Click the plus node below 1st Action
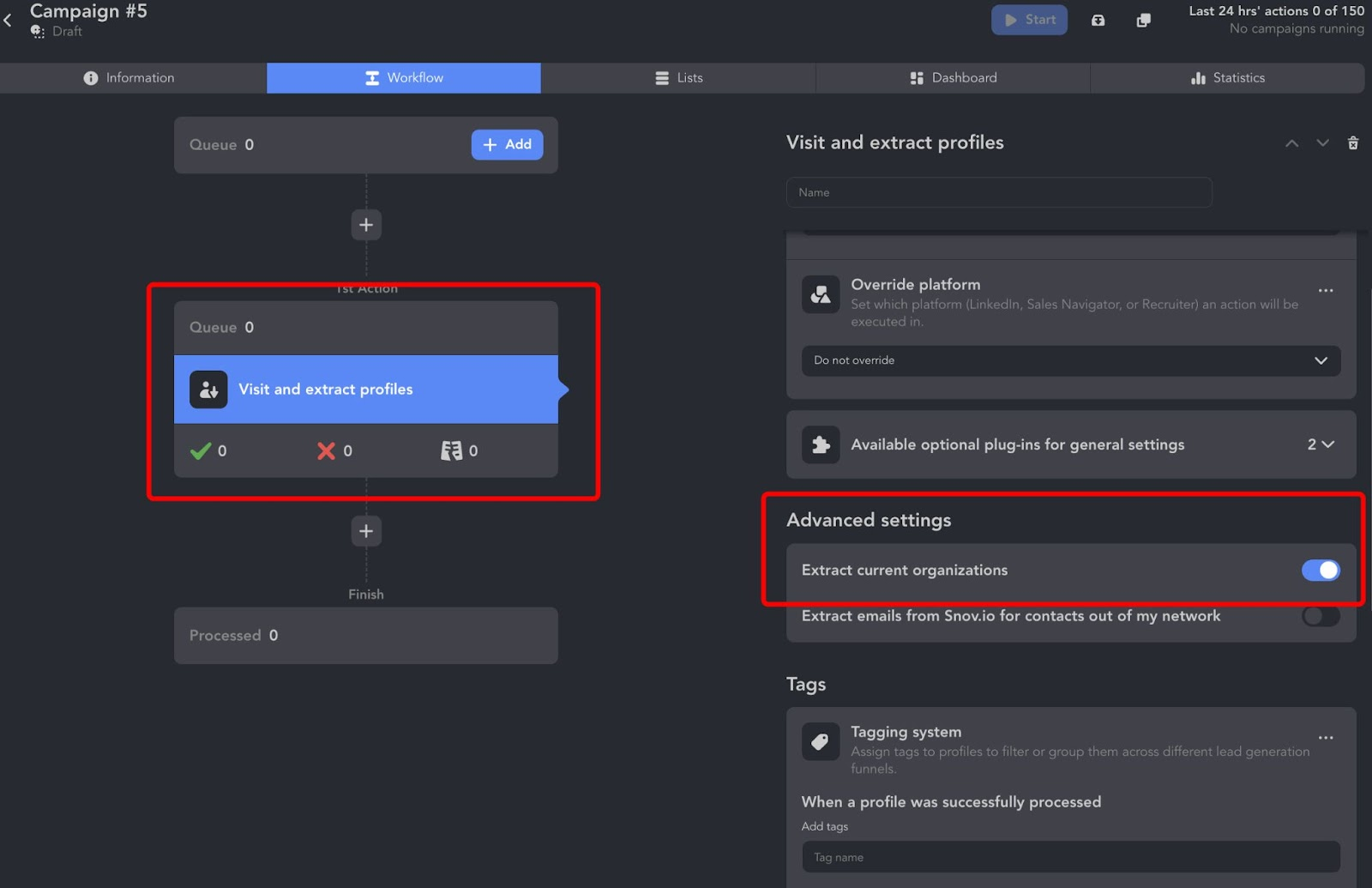Image resolution: width=1372 pixels, height=888 pixels. click(366, 530)
